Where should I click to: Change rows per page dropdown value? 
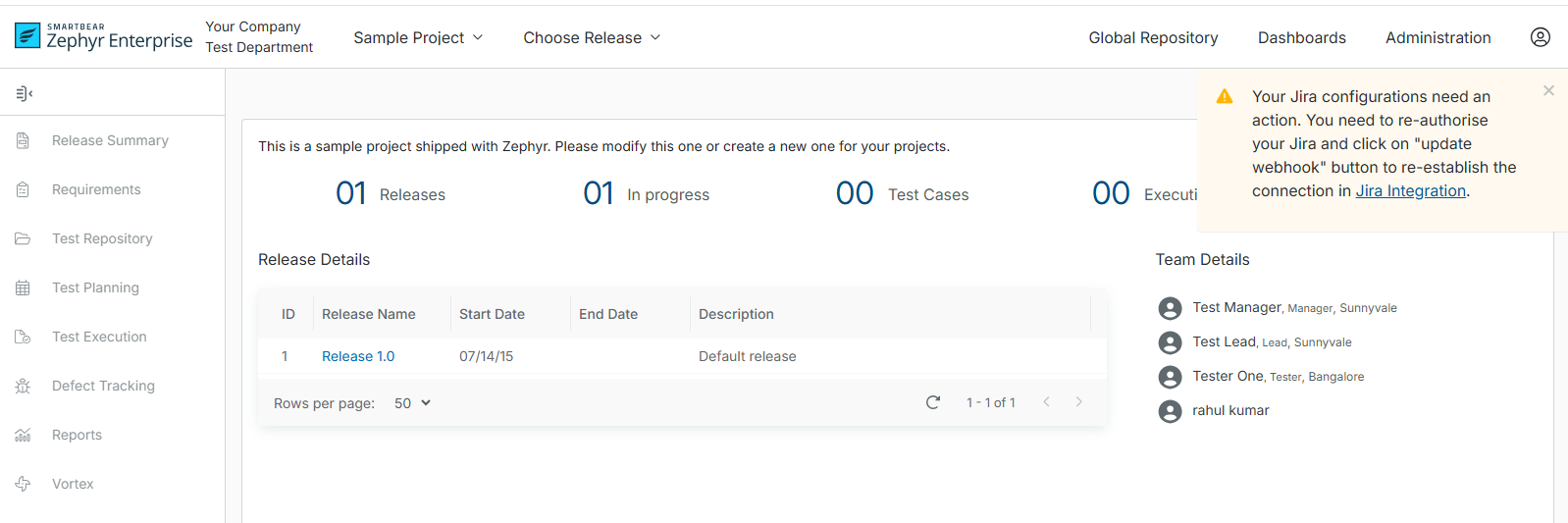pos(412,403)
